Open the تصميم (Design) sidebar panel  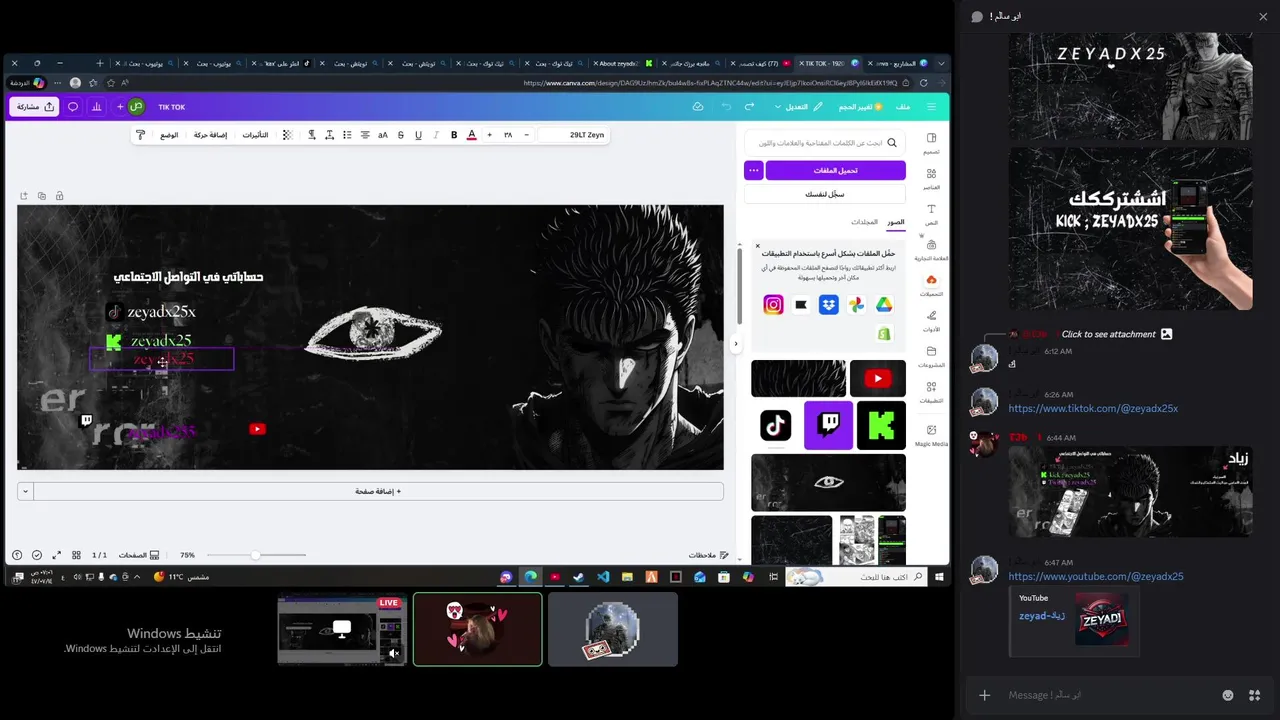931,143
